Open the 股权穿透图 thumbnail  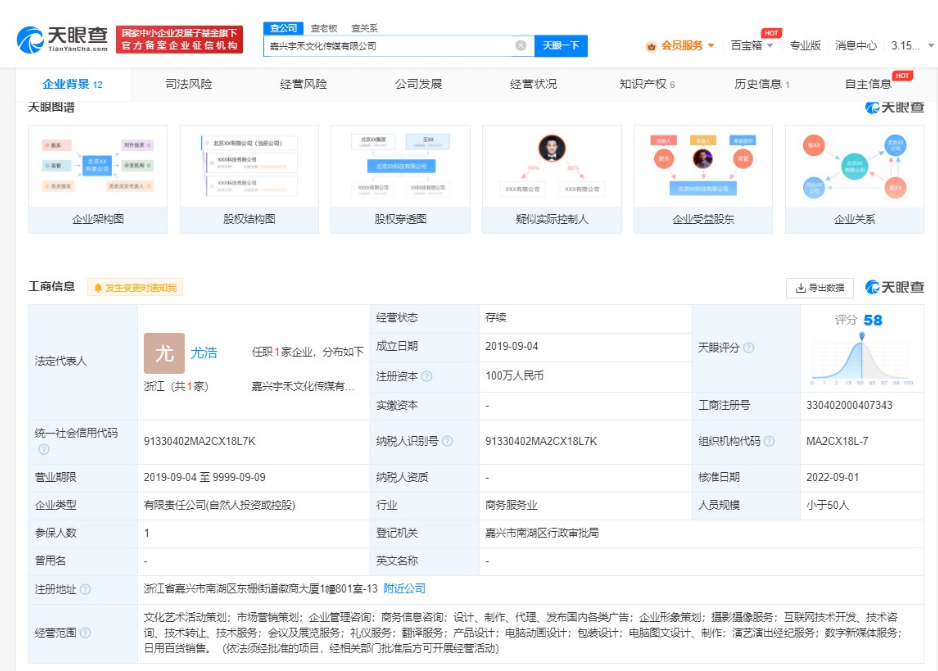[x=401, y=179]
